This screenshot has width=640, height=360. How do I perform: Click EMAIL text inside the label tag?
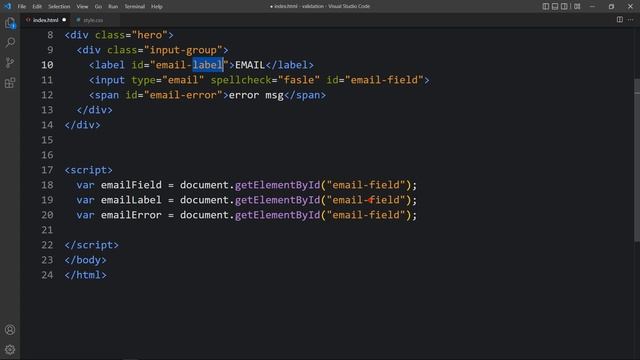[250, 65]
